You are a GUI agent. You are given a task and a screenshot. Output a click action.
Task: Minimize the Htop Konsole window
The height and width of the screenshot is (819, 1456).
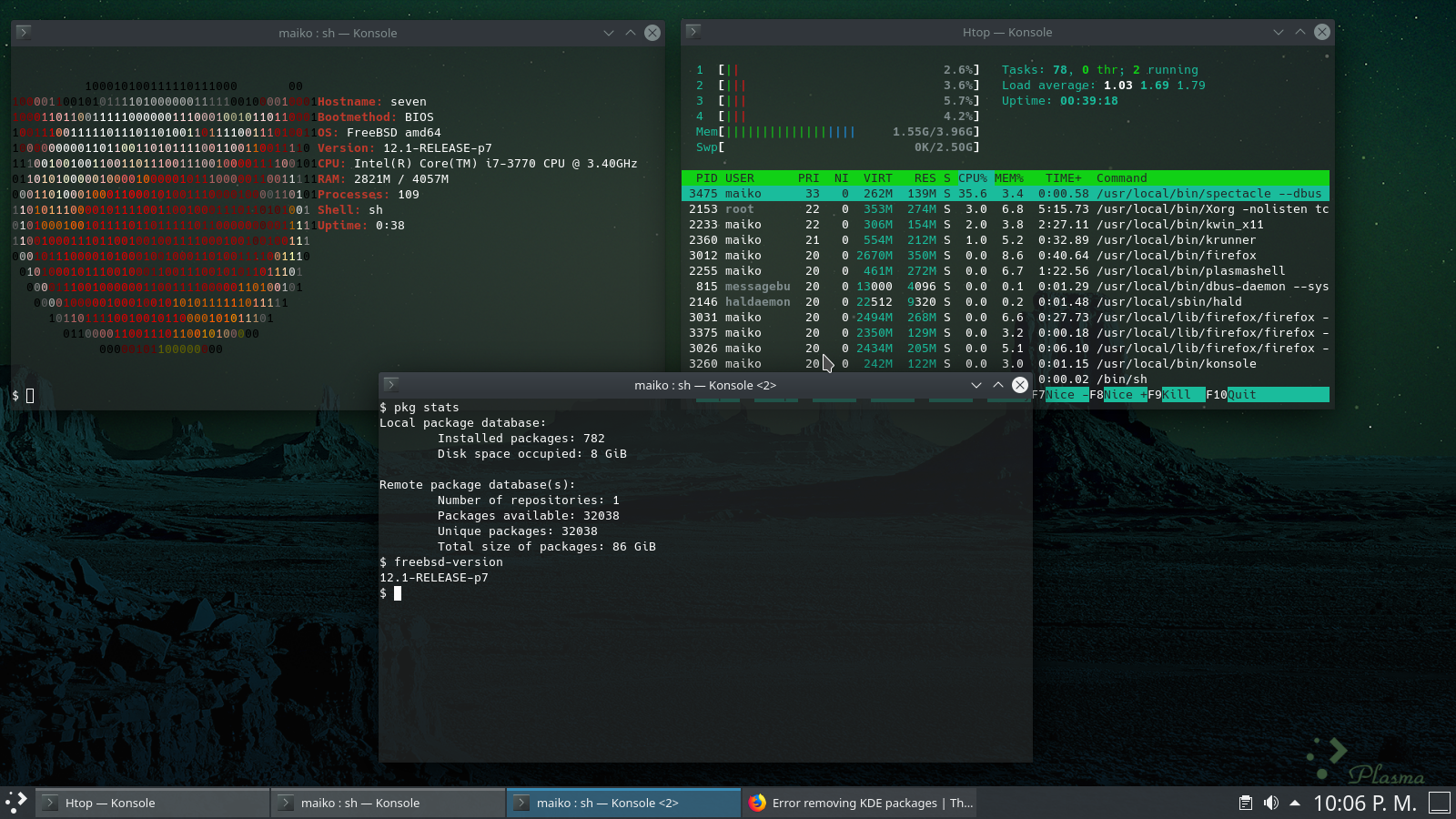pos(1279,32)
